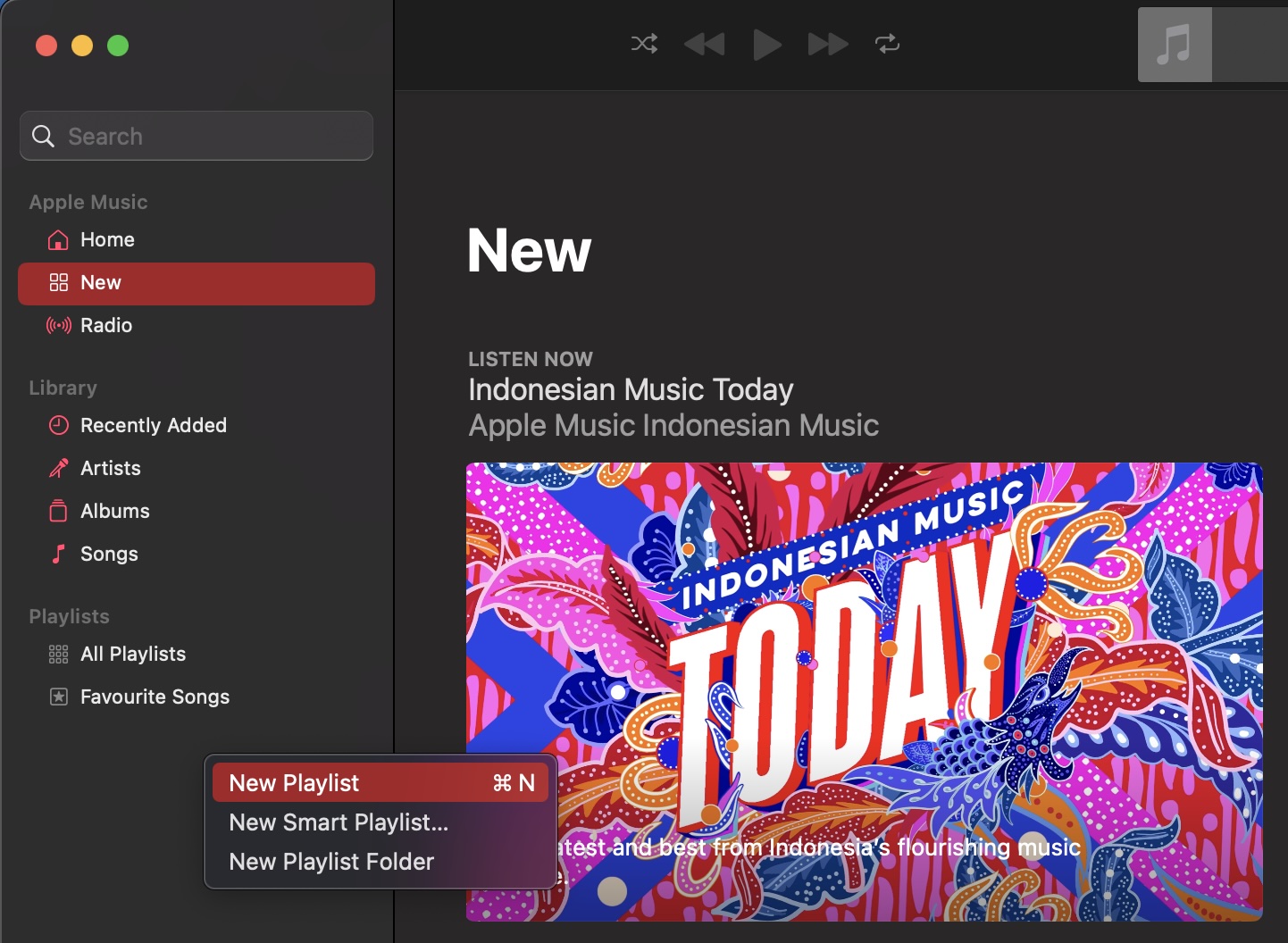
Task: Select New in Apple Music sidebar
Action: (x=197, y=283)
